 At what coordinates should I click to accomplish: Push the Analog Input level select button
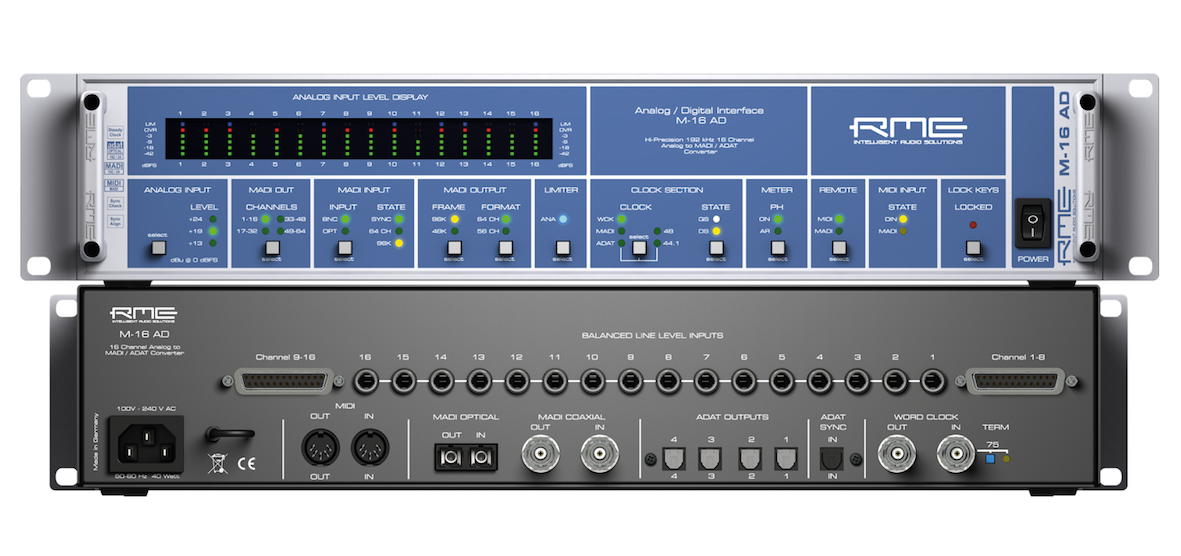[x=157, y=247]
